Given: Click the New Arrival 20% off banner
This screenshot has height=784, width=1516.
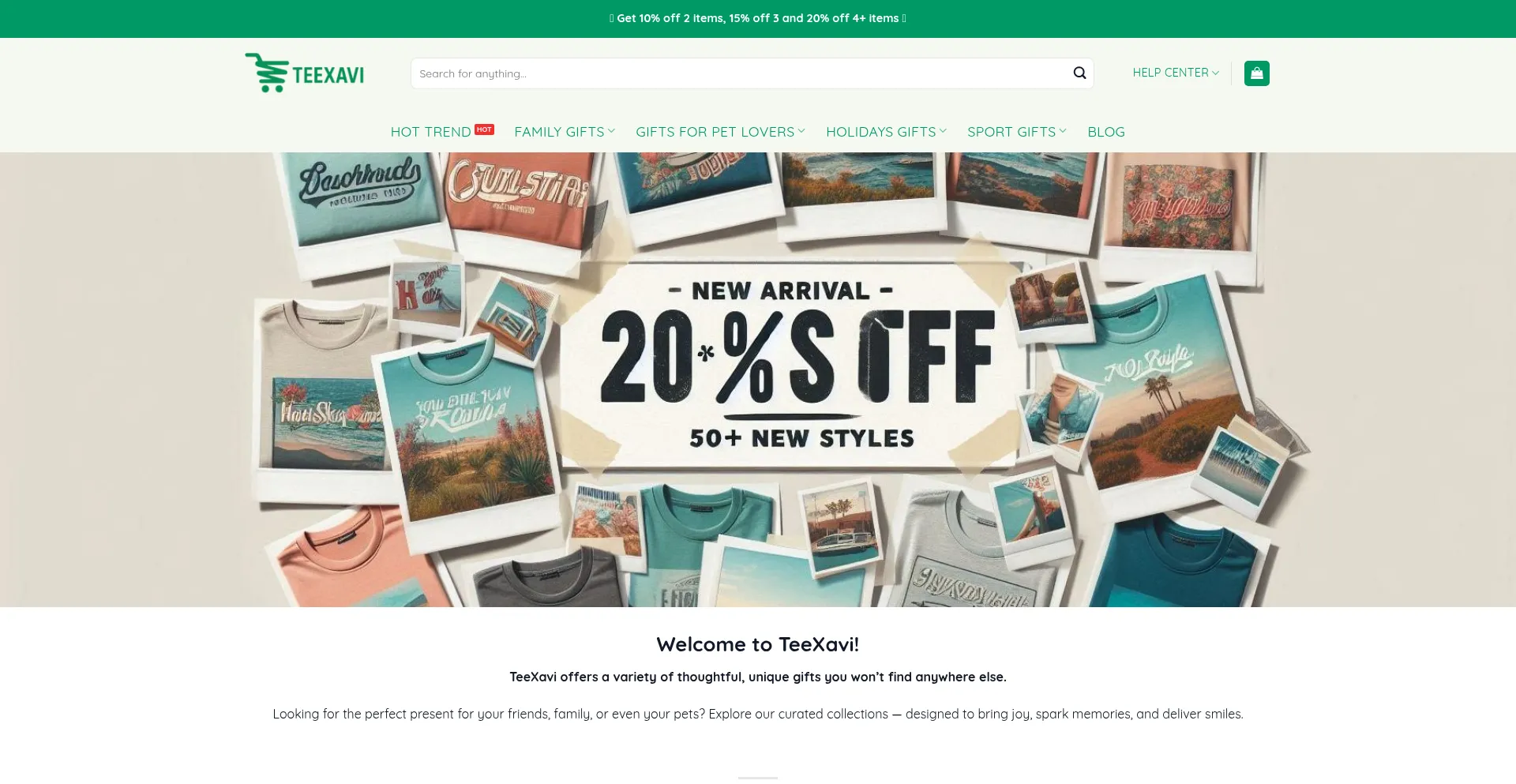Looking at the screenshot, I should [758, 380].
